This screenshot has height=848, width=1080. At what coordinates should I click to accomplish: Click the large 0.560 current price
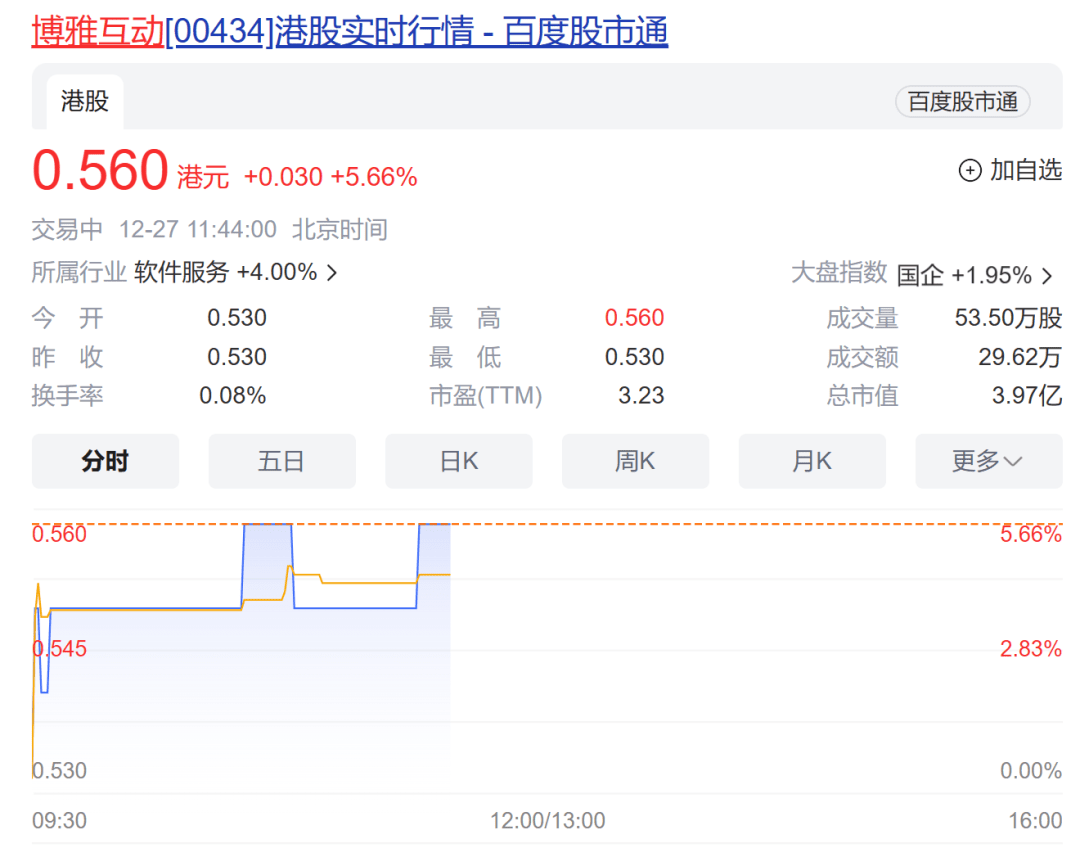100,170
